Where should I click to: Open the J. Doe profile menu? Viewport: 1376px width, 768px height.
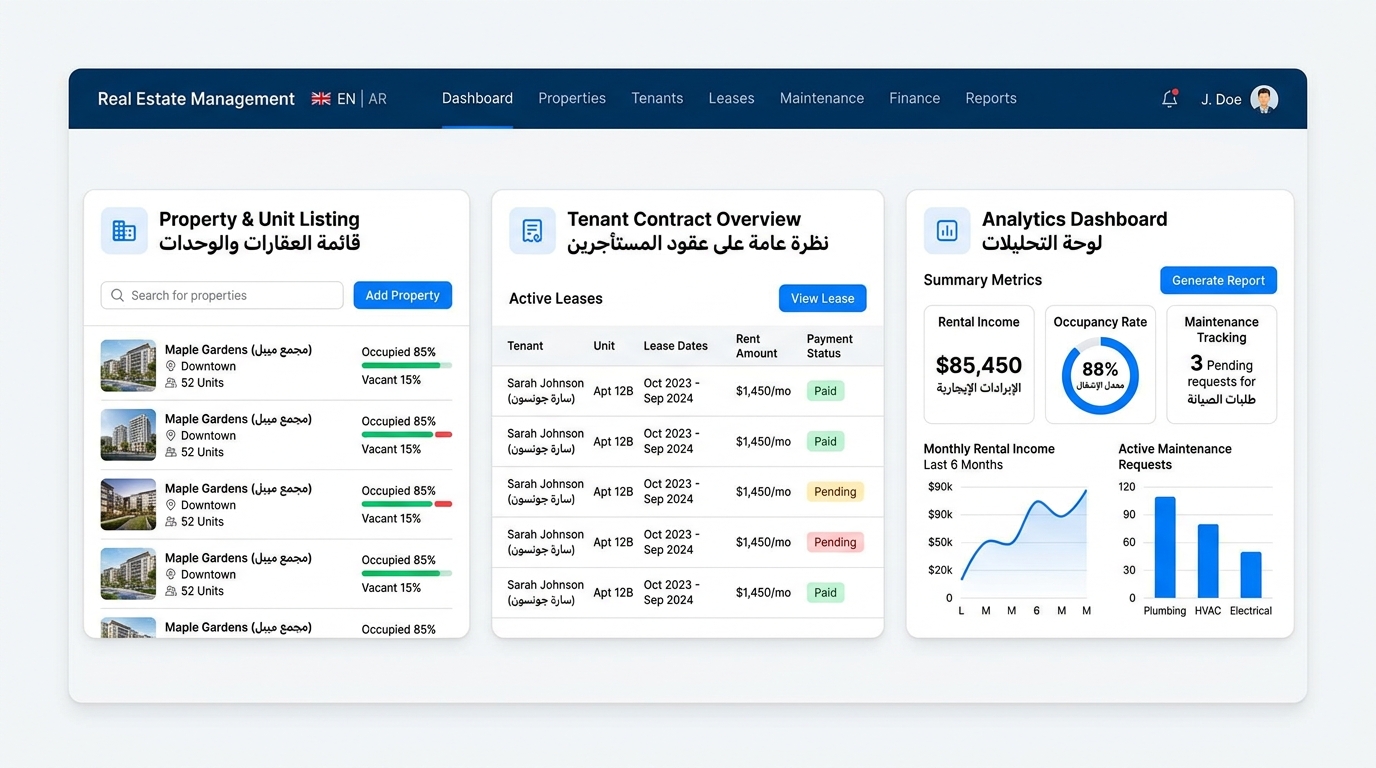[x=1238, y=99]
